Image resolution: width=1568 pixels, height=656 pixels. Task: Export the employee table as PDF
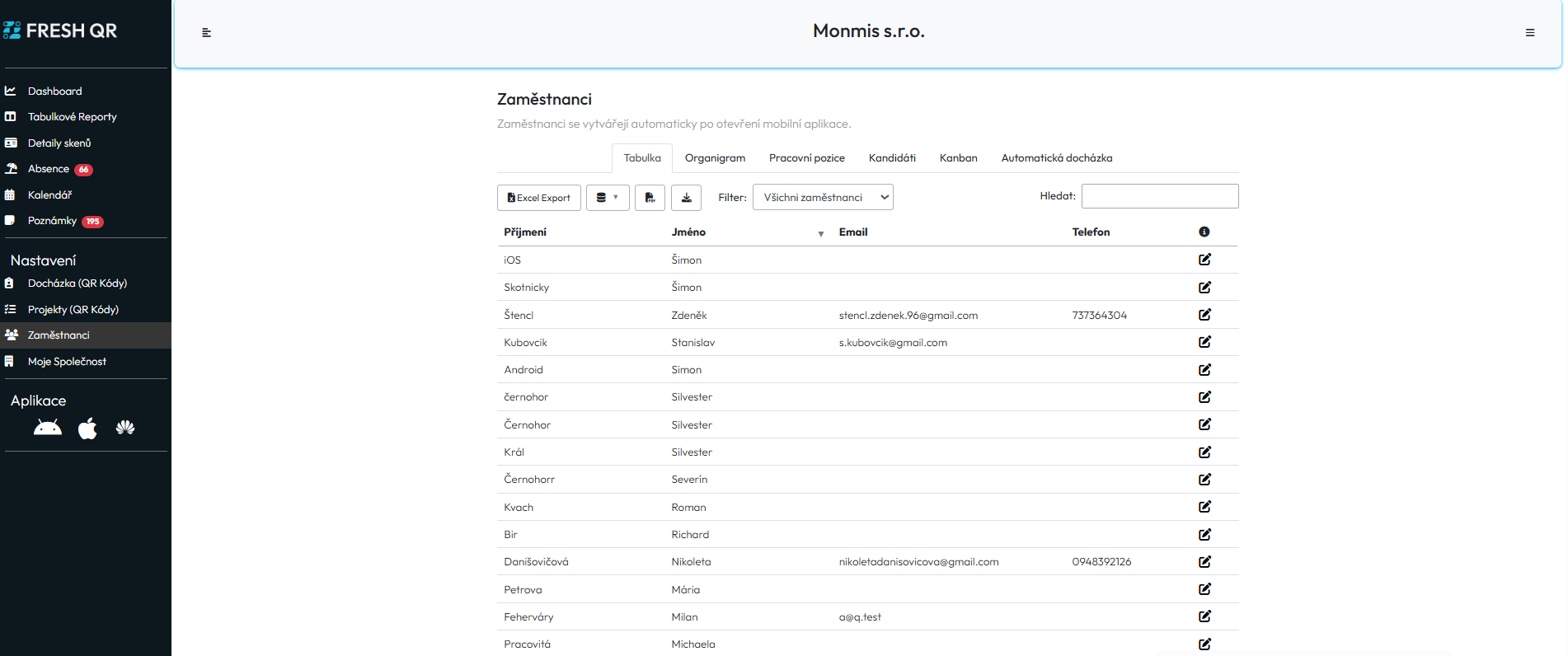650,198
